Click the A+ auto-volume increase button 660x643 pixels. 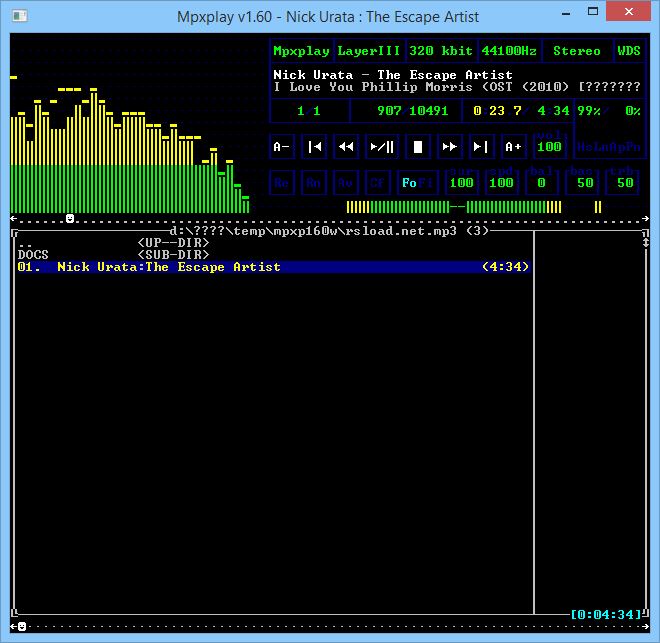pos(514,147)
